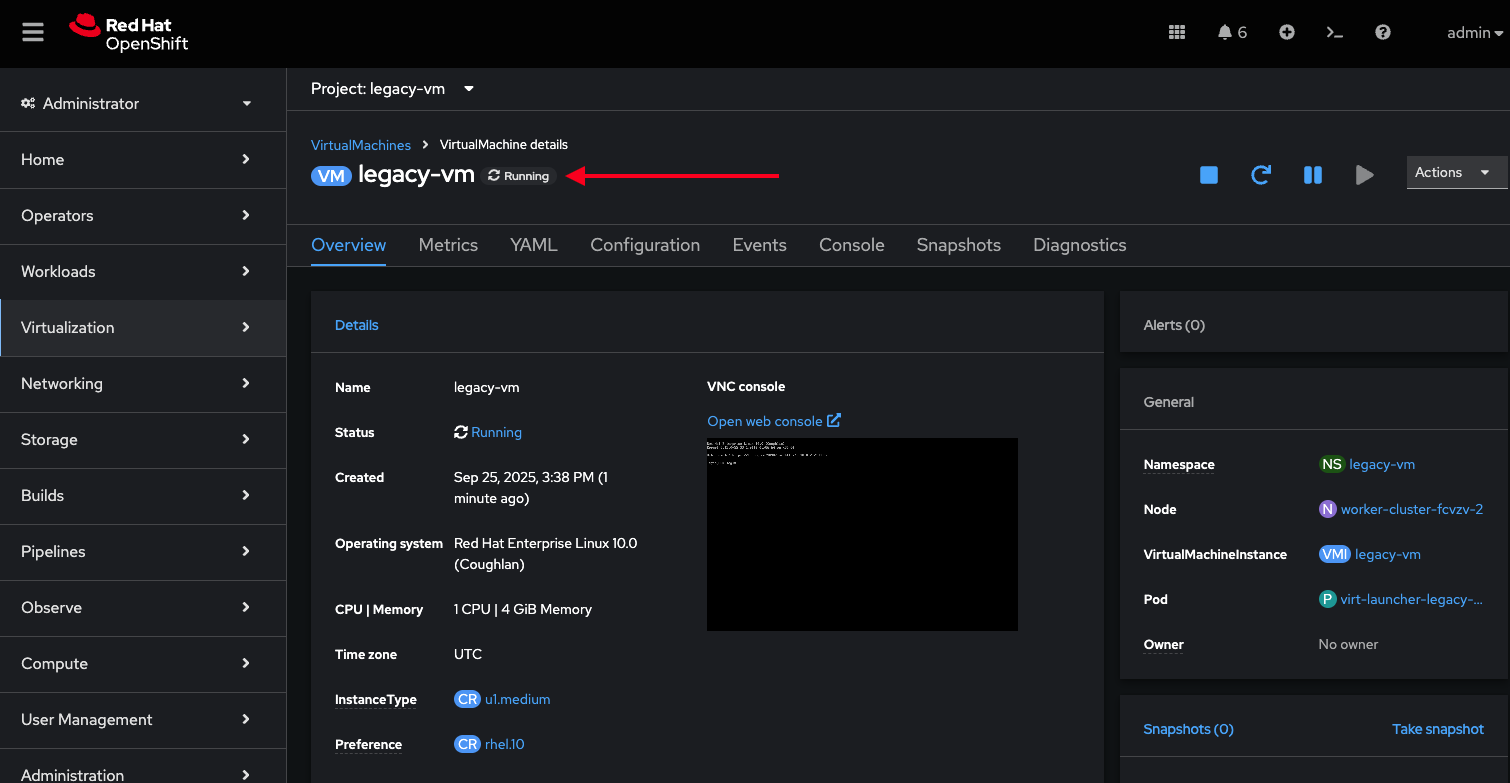1510x783 pixels.
Task: Open the admin user menu
Action: [x=1474, y=33]
